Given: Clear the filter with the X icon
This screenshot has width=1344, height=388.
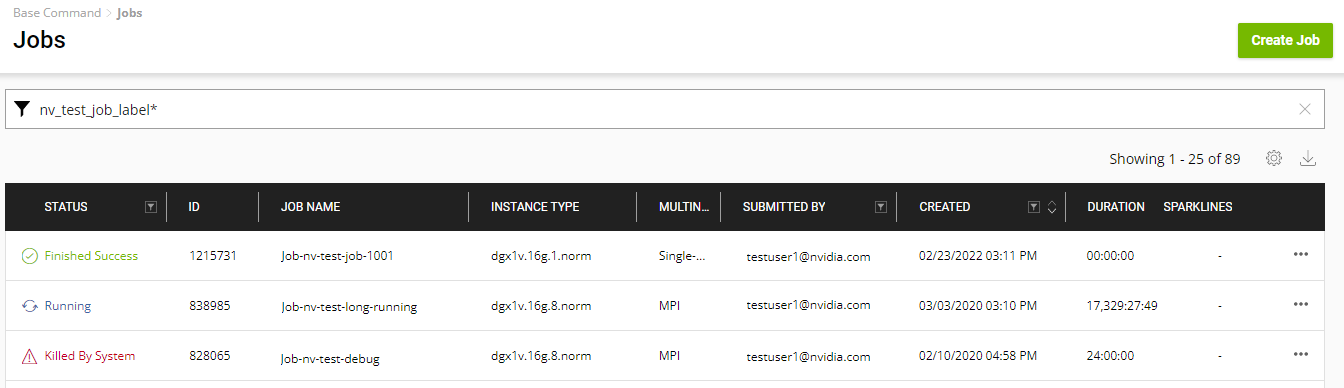Looking at the screenshot, I should point(1305,109).
